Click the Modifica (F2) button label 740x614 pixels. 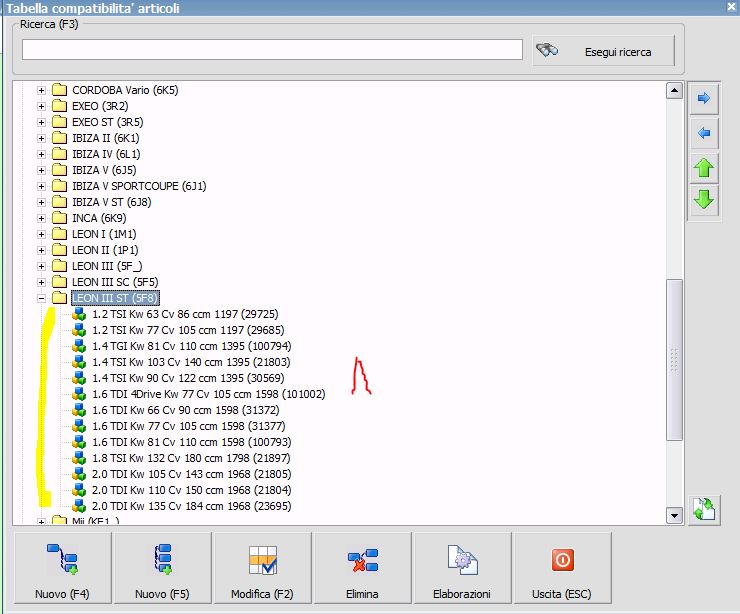262,594
